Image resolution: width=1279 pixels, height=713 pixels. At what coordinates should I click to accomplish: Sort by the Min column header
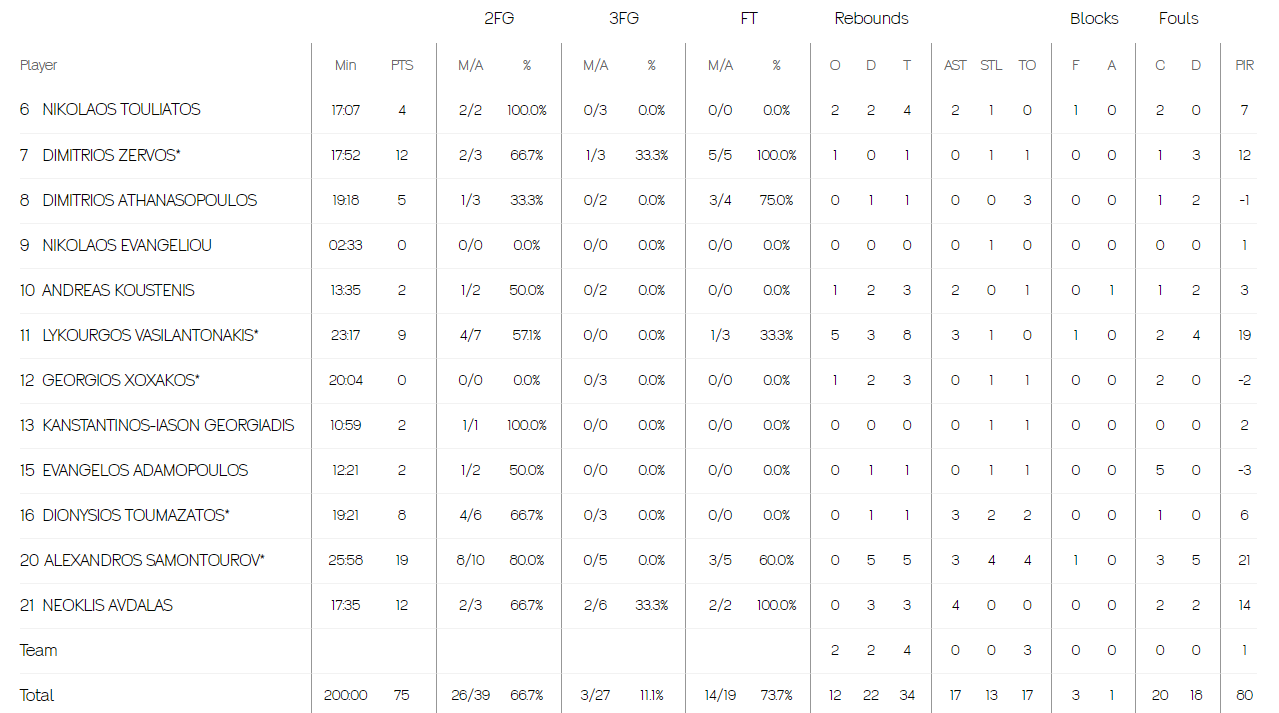[345, 65]
